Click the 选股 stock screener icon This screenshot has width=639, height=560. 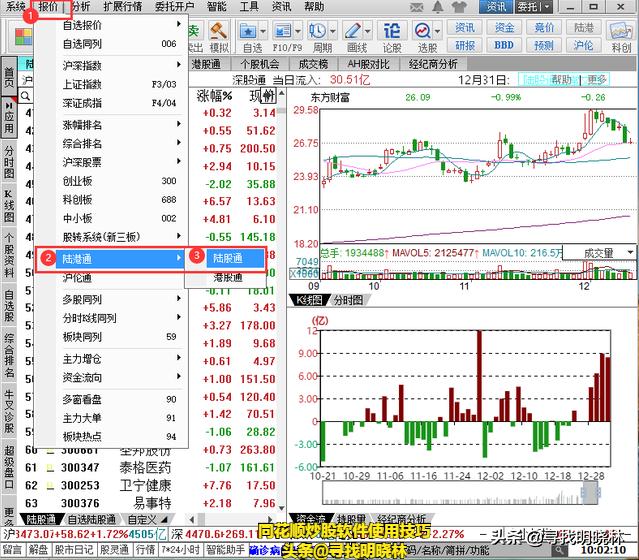pyautogui.click(x=423, y=31)
